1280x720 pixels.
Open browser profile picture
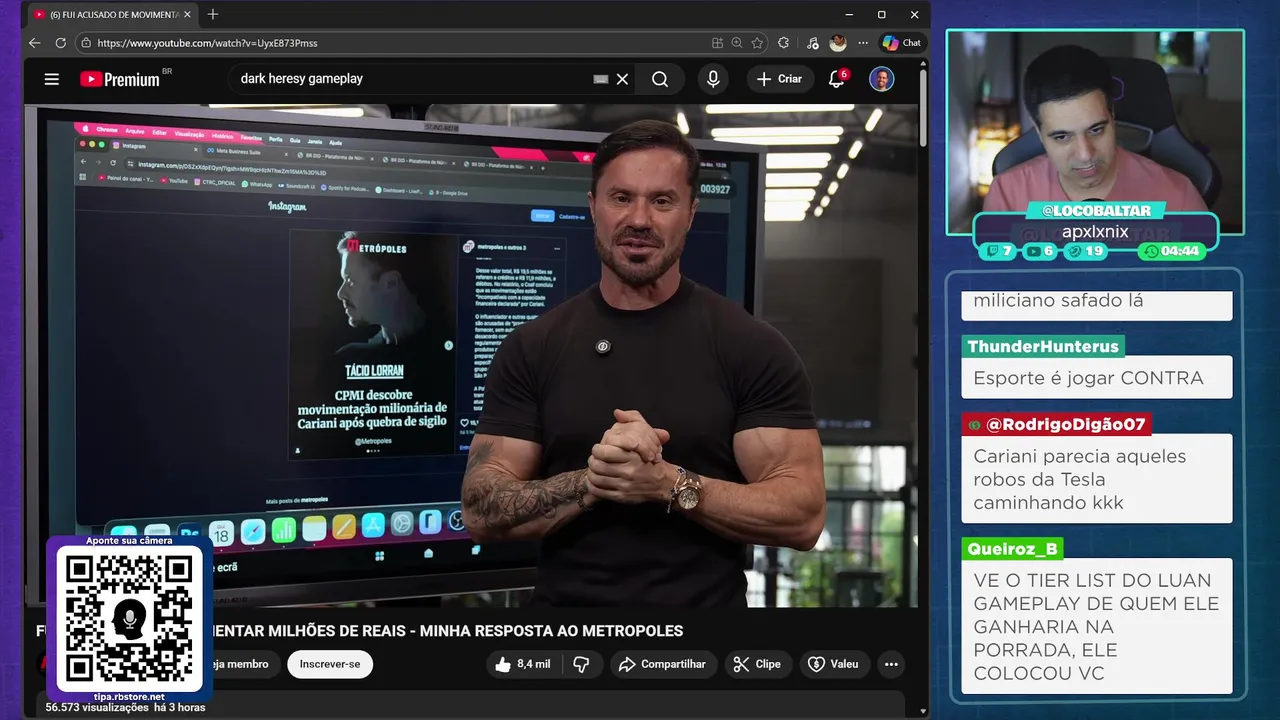click(838, 43)
